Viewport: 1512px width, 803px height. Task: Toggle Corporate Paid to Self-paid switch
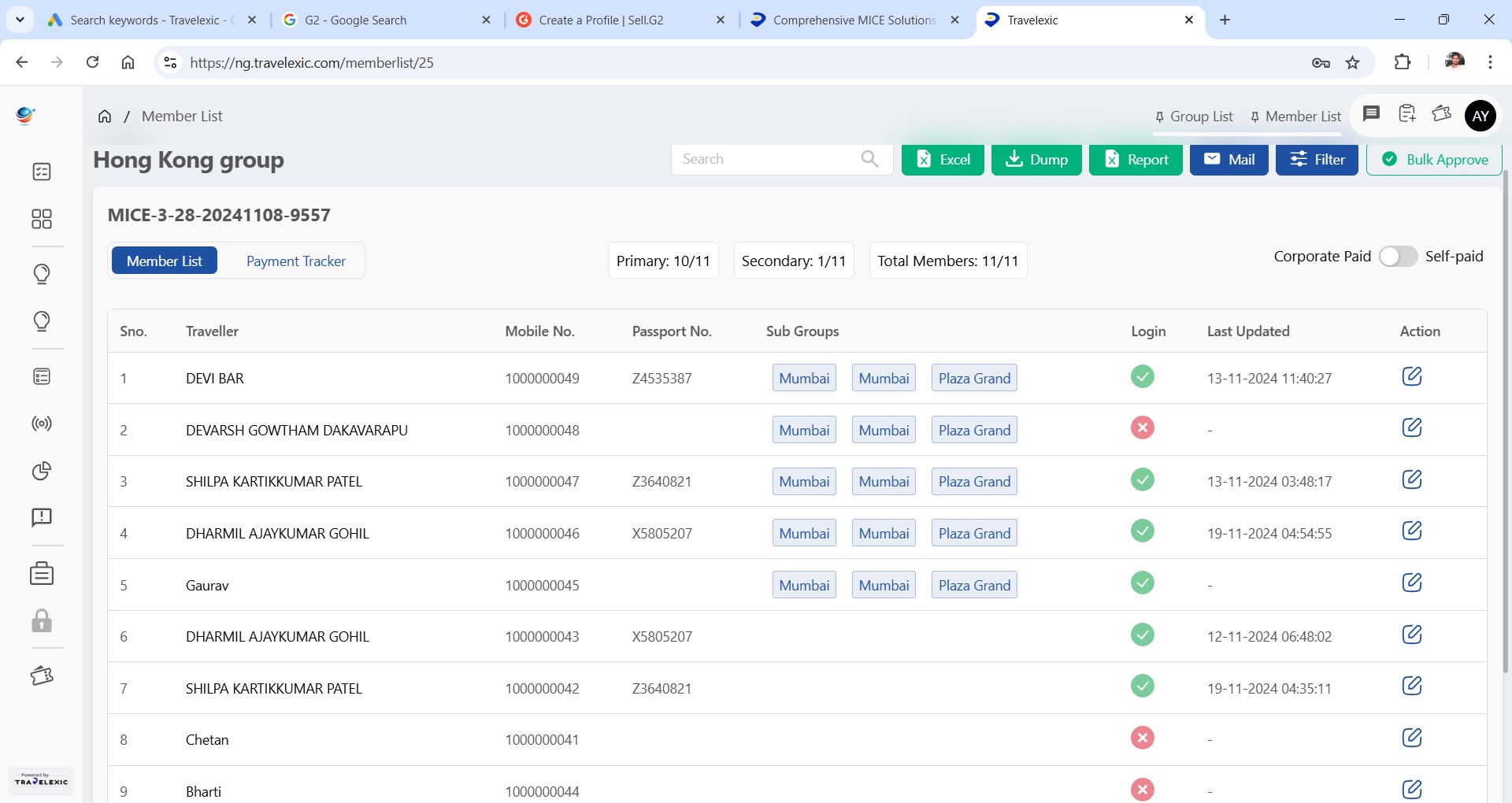1397,257
